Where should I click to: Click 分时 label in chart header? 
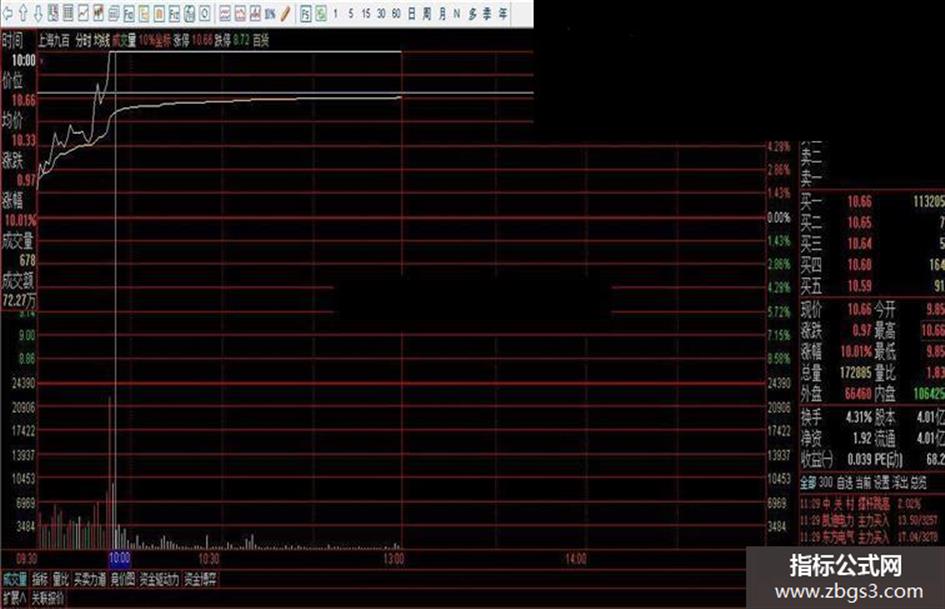[83, 41]
